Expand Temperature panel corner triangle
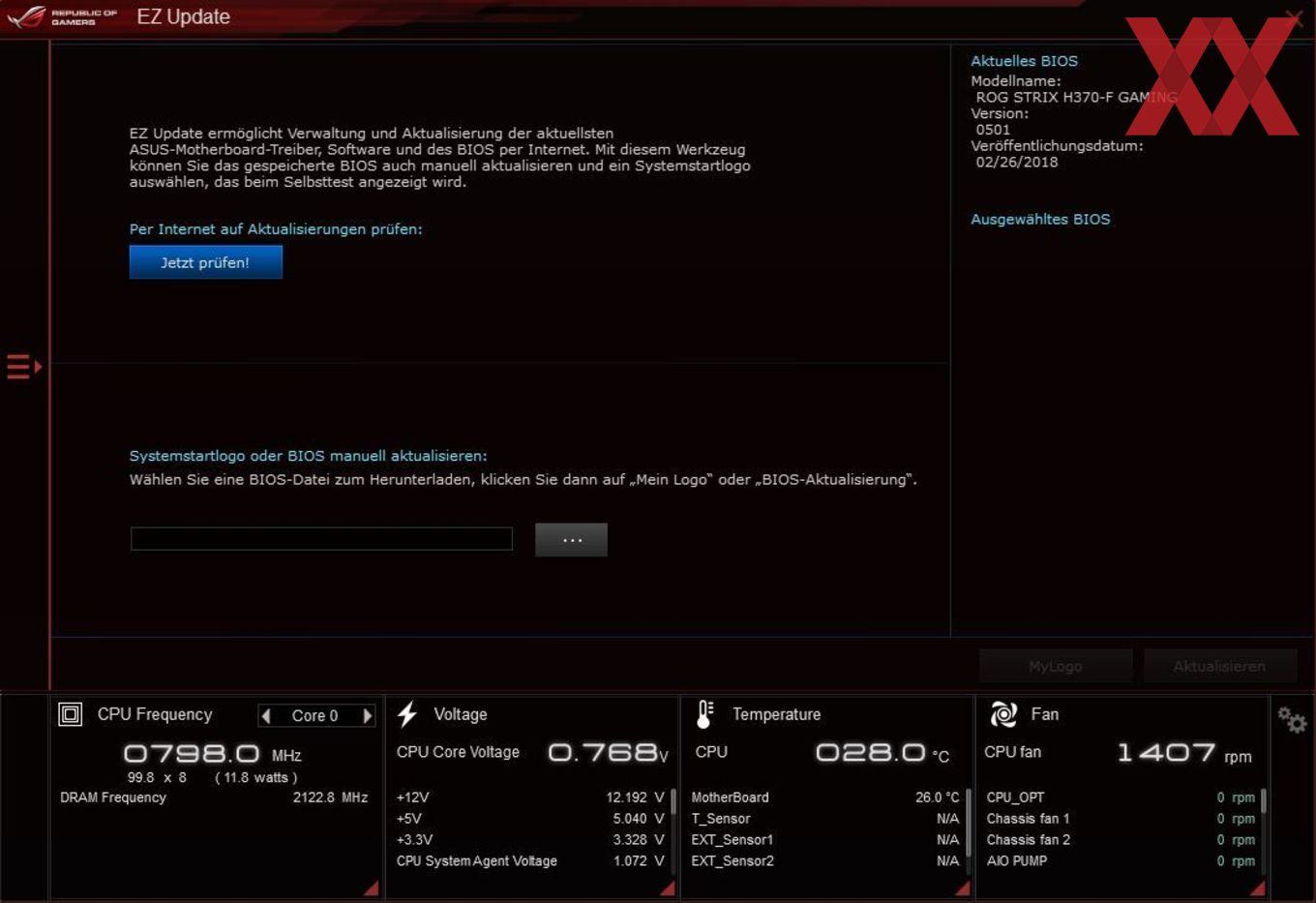 coord(963,888)
